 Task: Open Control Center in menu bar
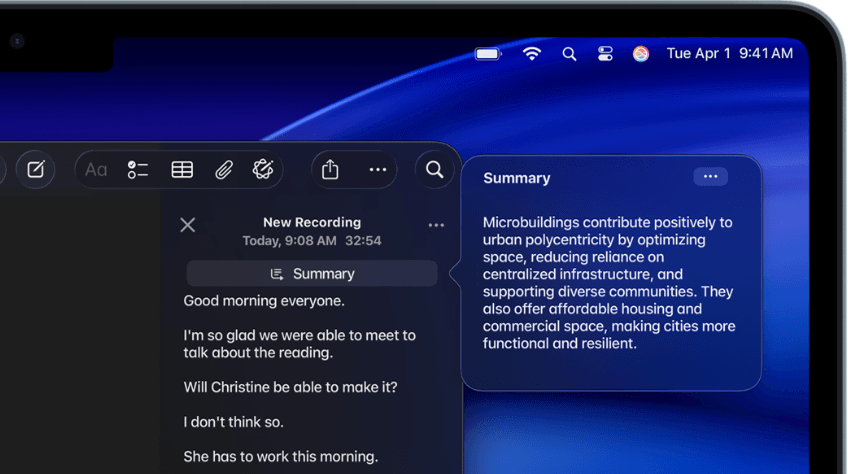[605, 54]
